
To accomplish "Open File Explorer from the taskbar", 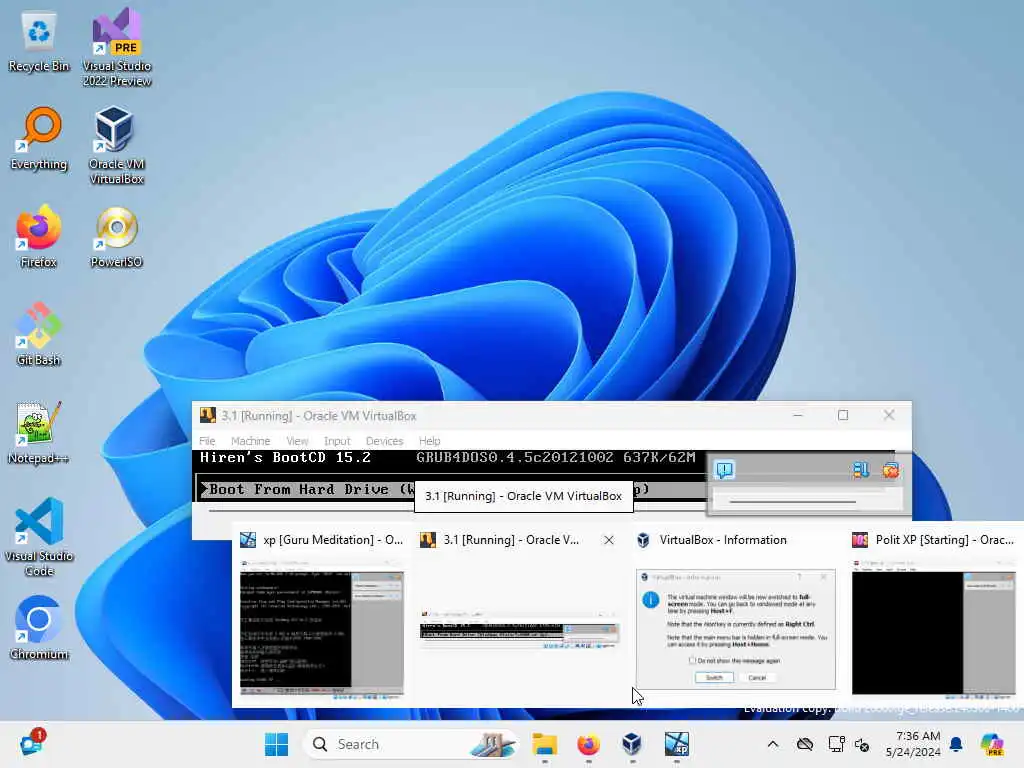I will [545, 744].
